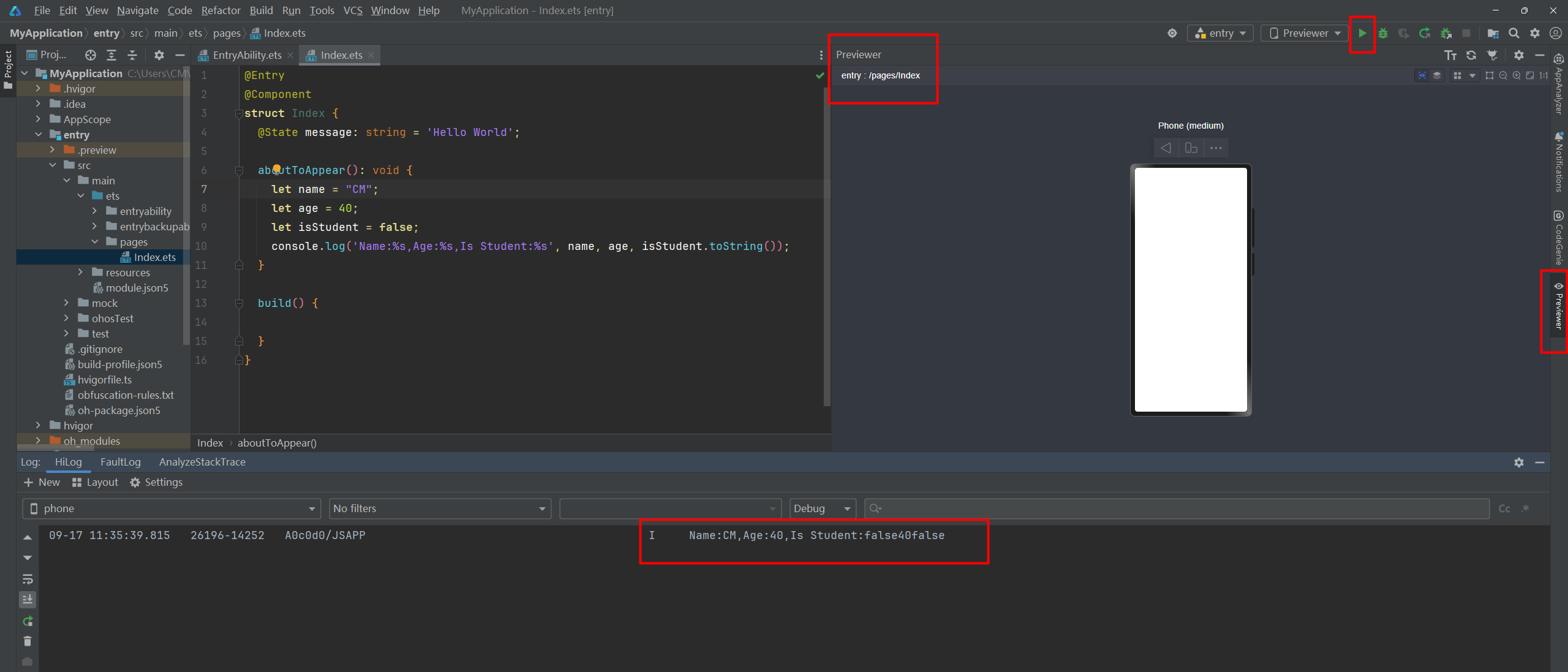Click Index breadcrumb below the editor
This screenshot has width=1568, height=672.
(x=210, y=443)
